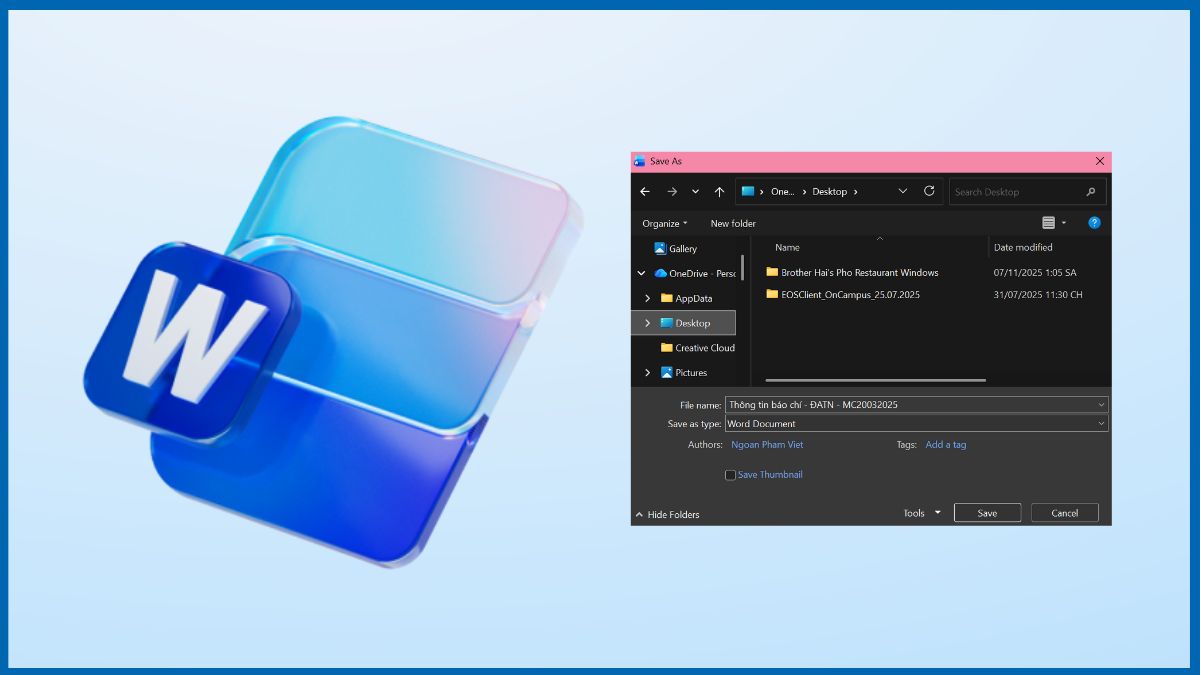Open the File name dropdown arrow
This screenshot has height=675, width=1200.
(x=1102, y=405)
